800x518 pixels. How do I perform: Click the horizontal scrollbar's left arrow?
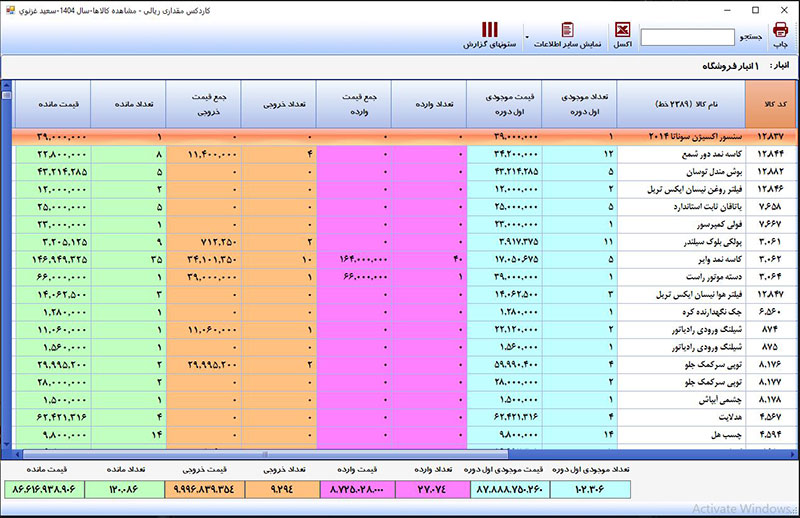coord(18,454)
